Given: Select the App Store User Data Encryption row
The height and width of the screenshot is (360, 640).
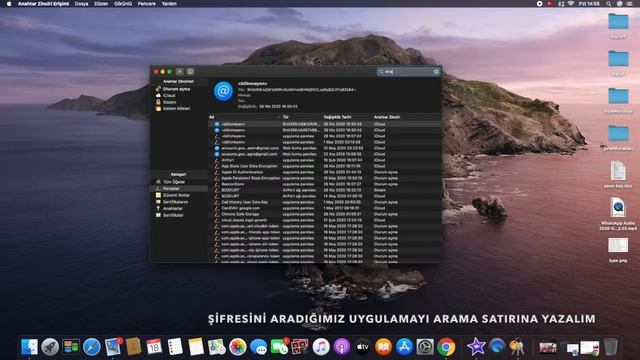Looking at the screenshot, I should [x=324, y=166].
